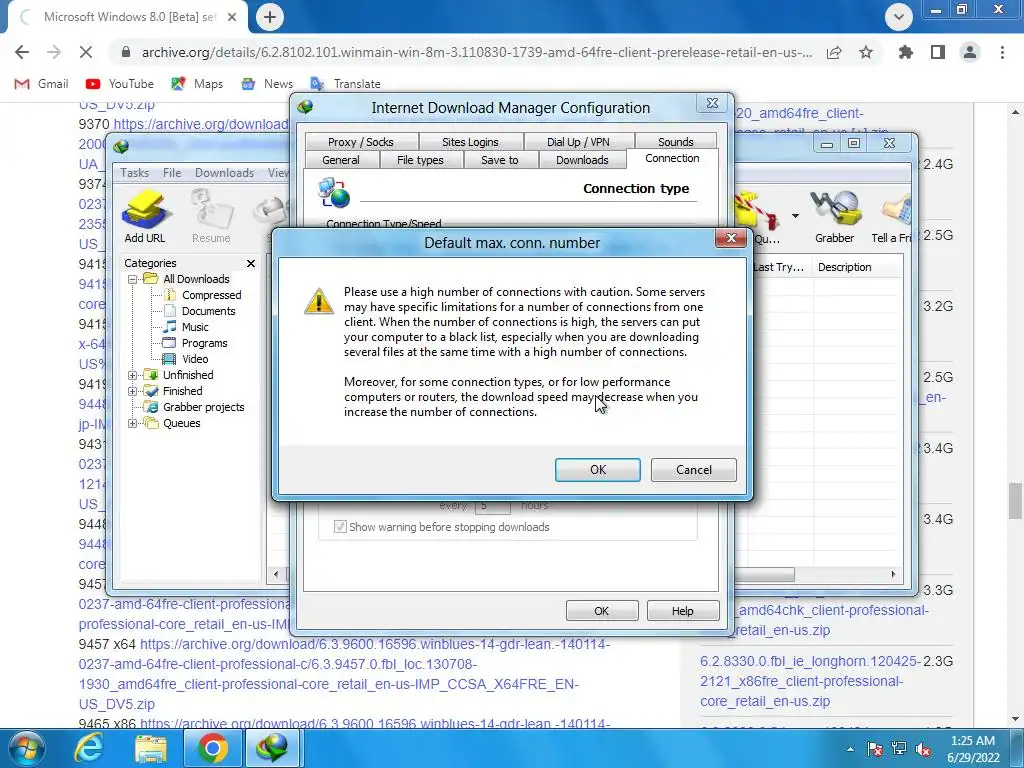Image resolution: width=1024 pixels, height=768 pixels.
Task: Open Internet Explorer from the taskbar
Action: (88, 748)
